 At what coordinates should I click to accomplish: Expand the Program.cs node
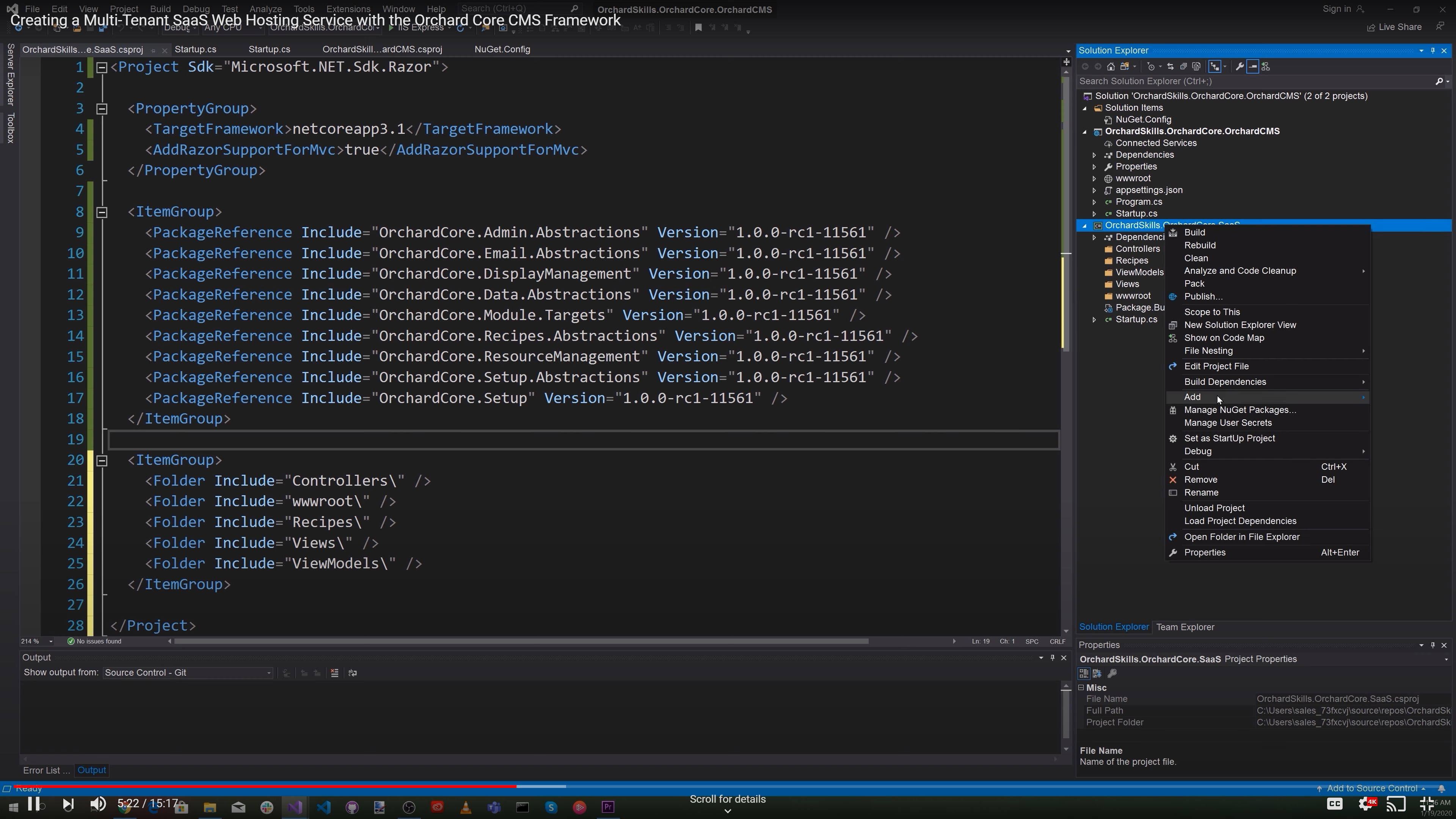pyautogui.click(x=1094, y=202)
